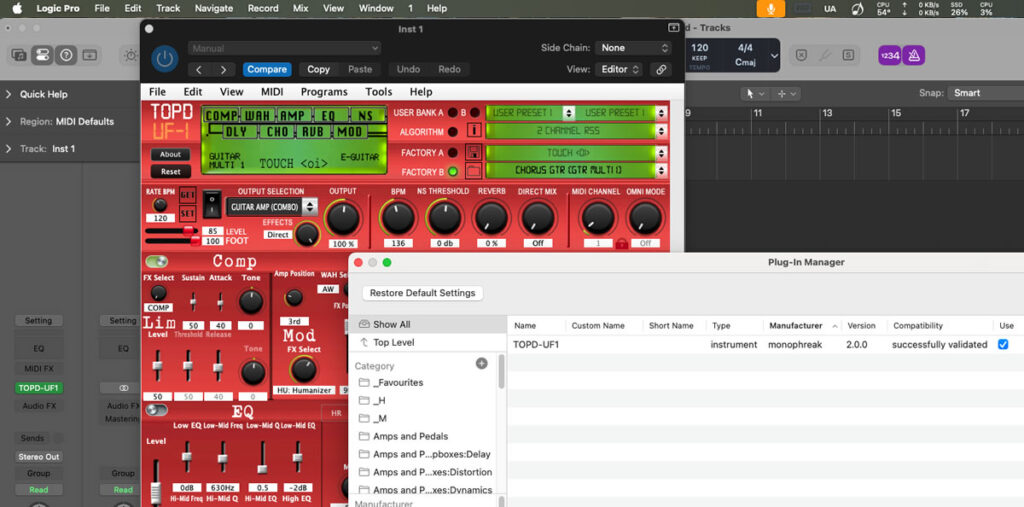Expand Region: MIDI Defaults section
The width and height of the screenshot is (1024, 507).
click(x=8, y=122)
